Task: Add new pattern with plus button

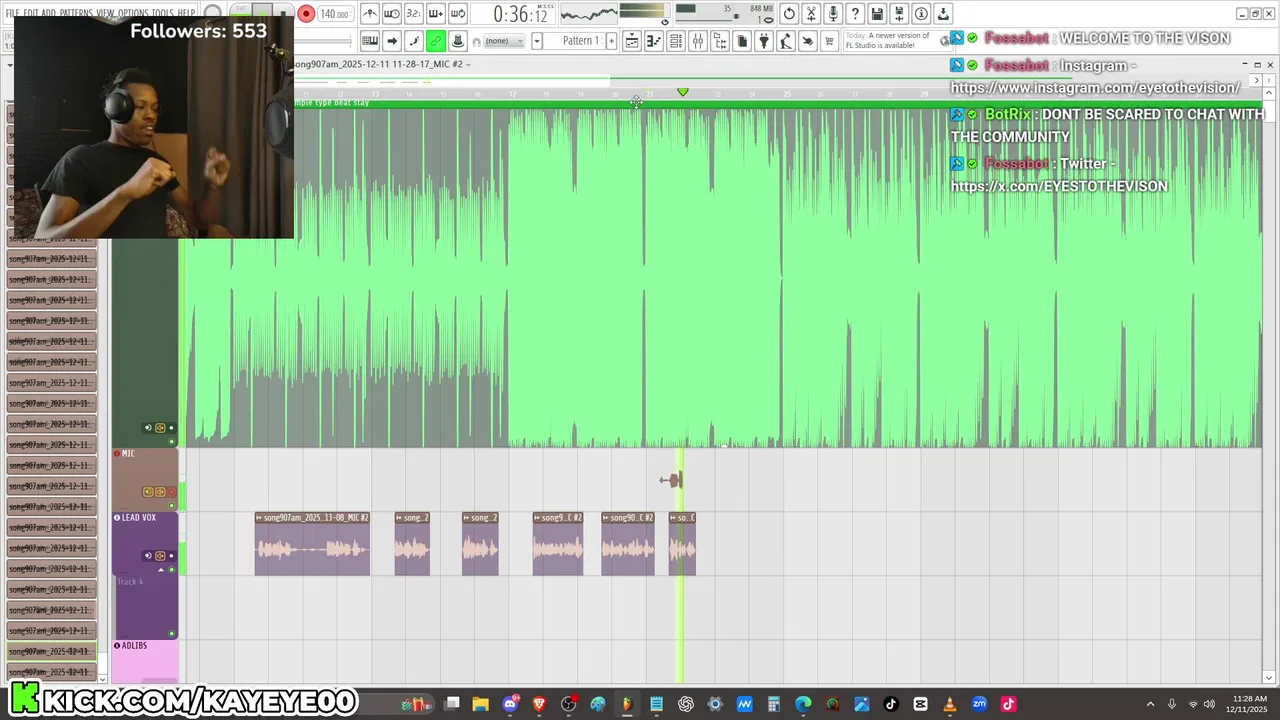Action: [x=611, y=41]
